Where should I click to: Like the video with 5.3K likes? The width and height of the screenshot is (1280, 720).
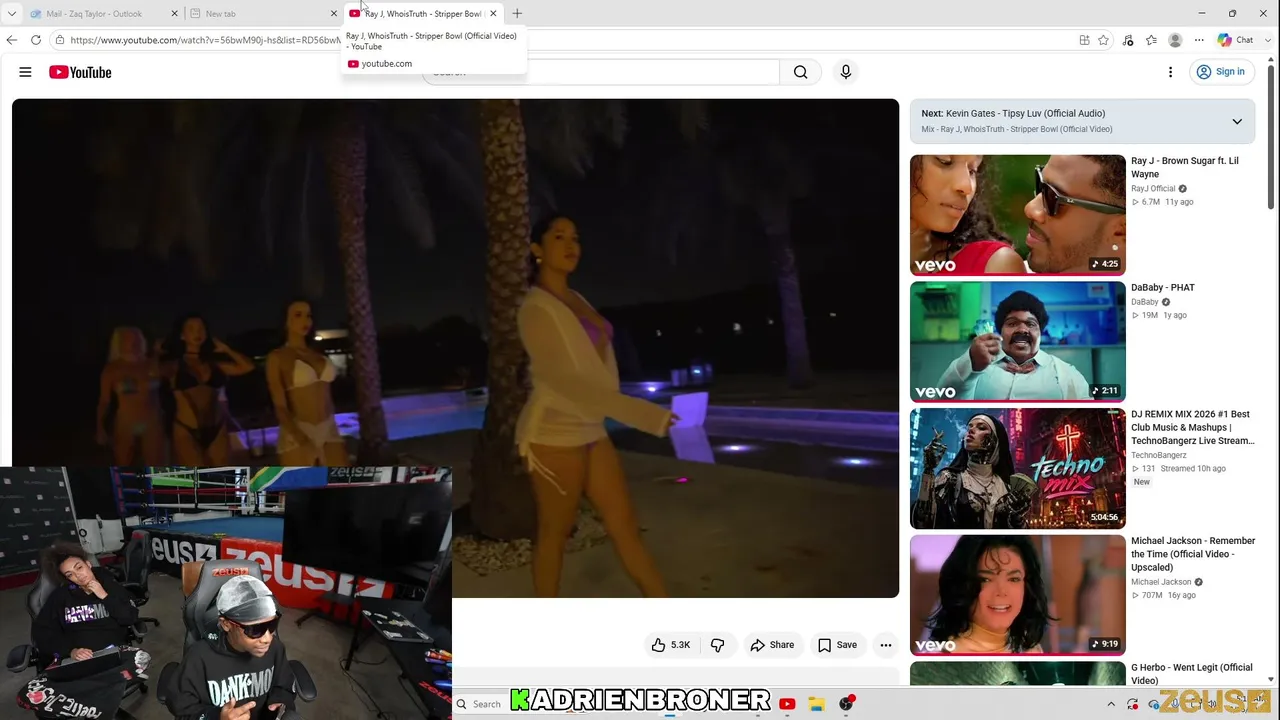[671, 645]
